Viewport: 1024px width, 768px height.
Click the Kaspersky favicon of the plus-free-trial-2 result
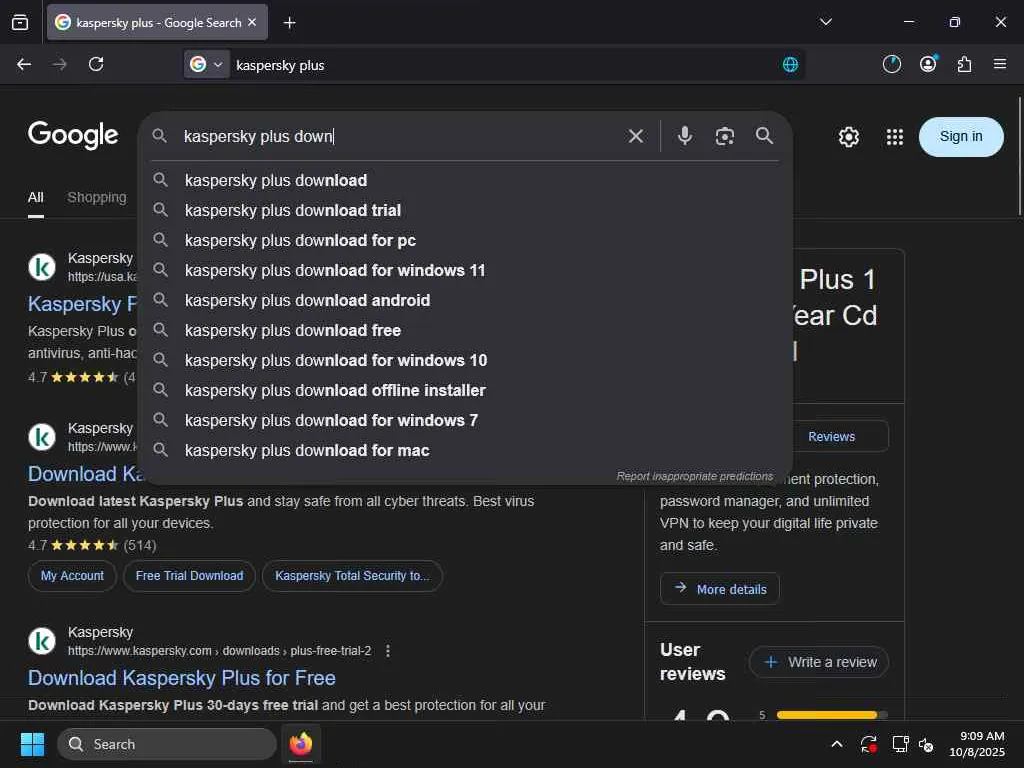[x=42, y=641]
